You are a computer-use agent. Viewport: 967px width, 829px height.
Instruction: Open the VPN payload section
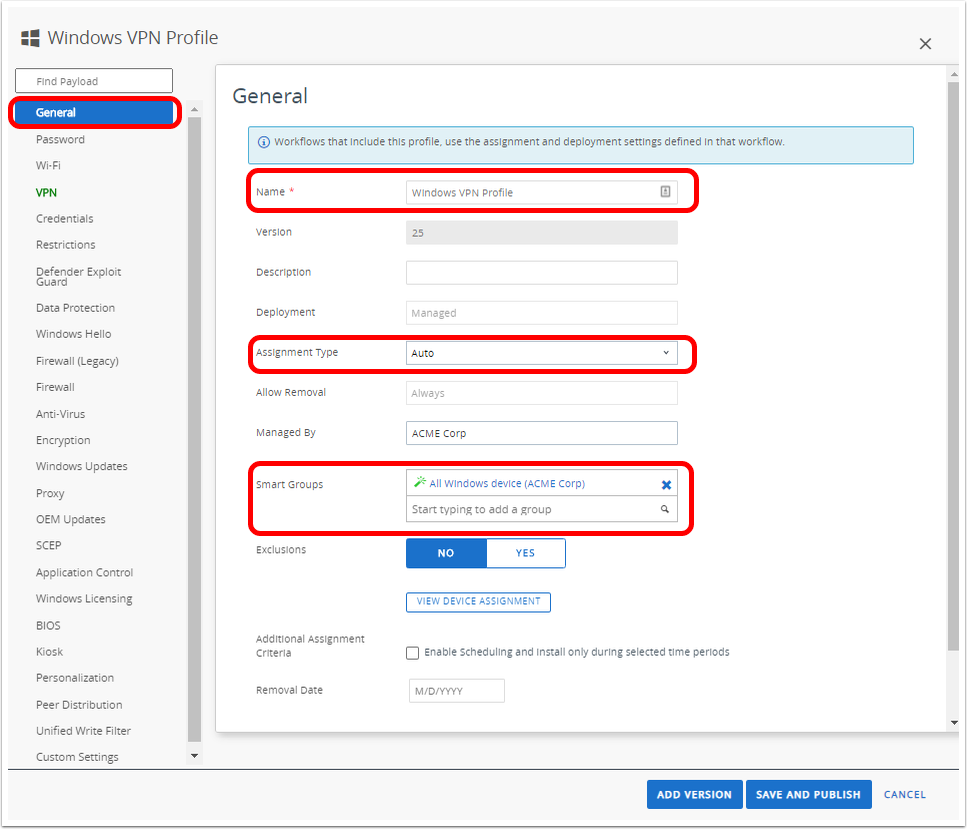(x=46, y=192)
